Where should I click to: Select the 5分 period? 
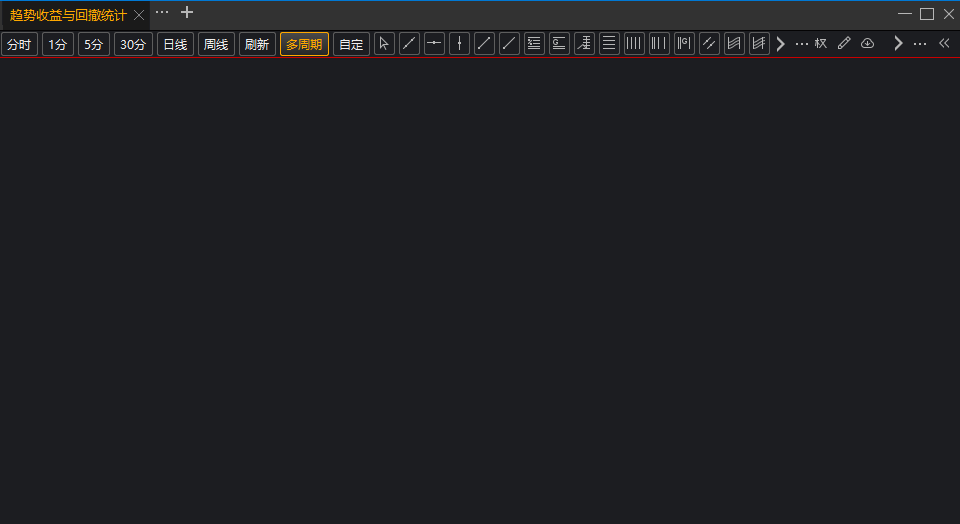pyautogui.click(x=93, y=44)
